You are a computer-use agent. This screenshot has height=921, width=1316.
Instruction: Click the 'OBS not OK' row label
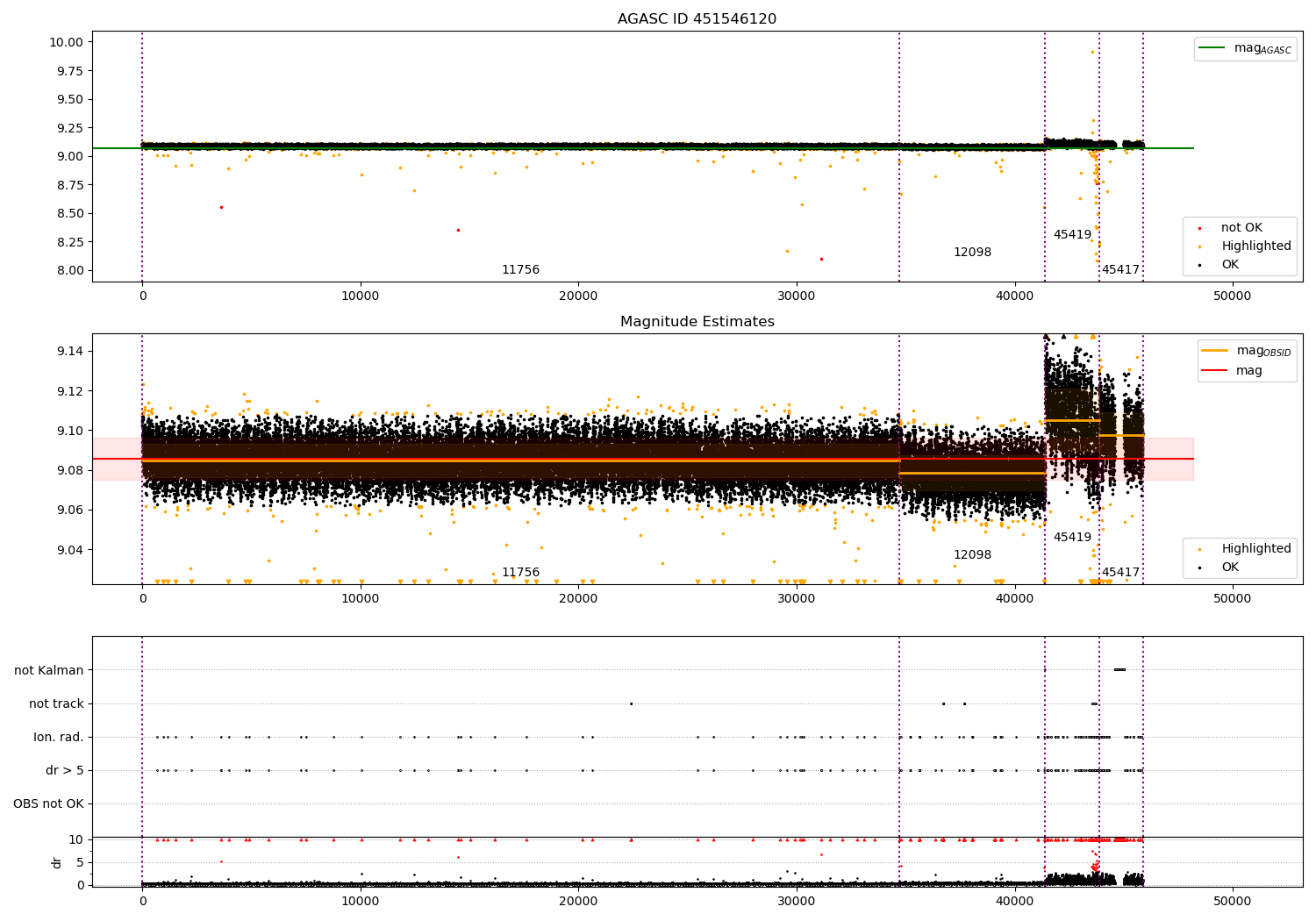[48, 804]
